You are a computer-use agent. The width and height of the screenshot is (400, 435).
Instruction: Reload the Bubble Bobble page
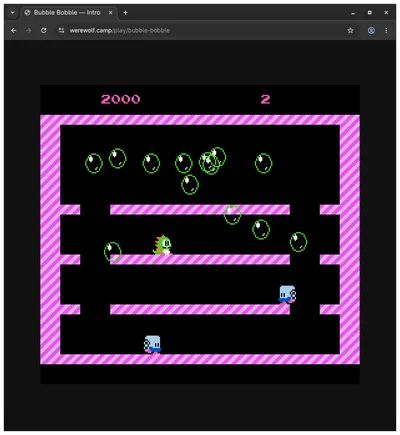click(44, 31)
